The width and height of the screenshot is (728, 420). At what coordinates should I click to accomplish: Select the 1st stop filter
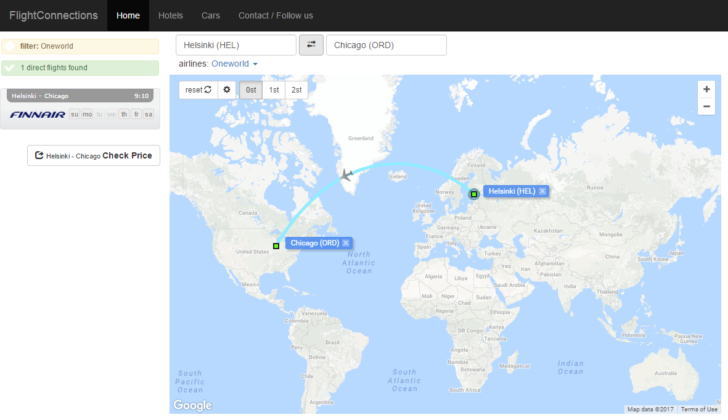274,90
